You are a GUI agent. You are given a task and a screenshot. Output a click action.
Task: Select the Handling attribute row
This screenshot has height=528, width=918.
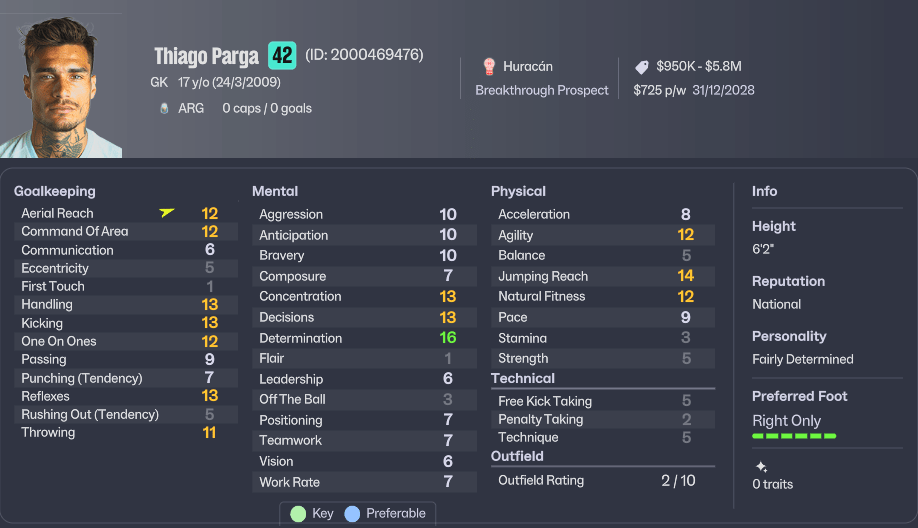(119, 304)
